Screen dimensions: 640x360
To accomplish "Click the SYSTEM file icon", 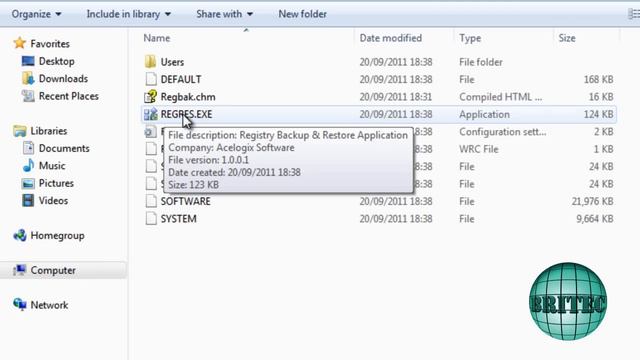I will [x=151, y=219].
